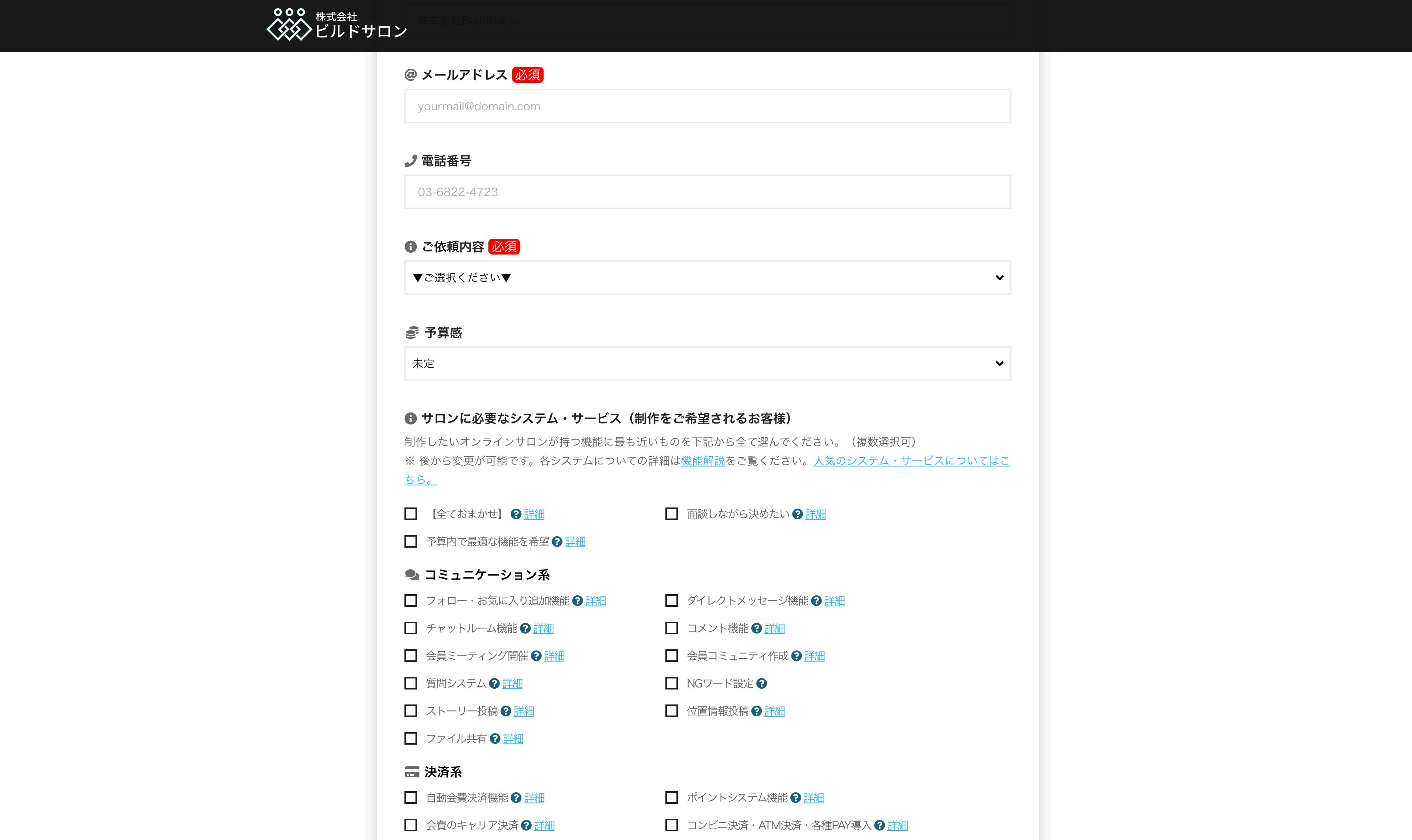Click the info icon beside サロンに必要なシステム・サービス heading

[410, 419]
